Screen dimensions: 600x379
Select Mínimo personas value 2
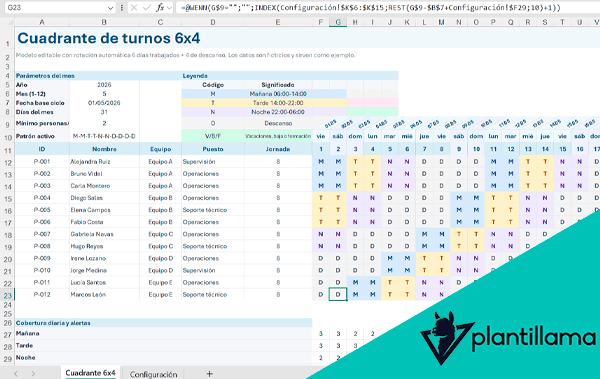tap(104, 123)
